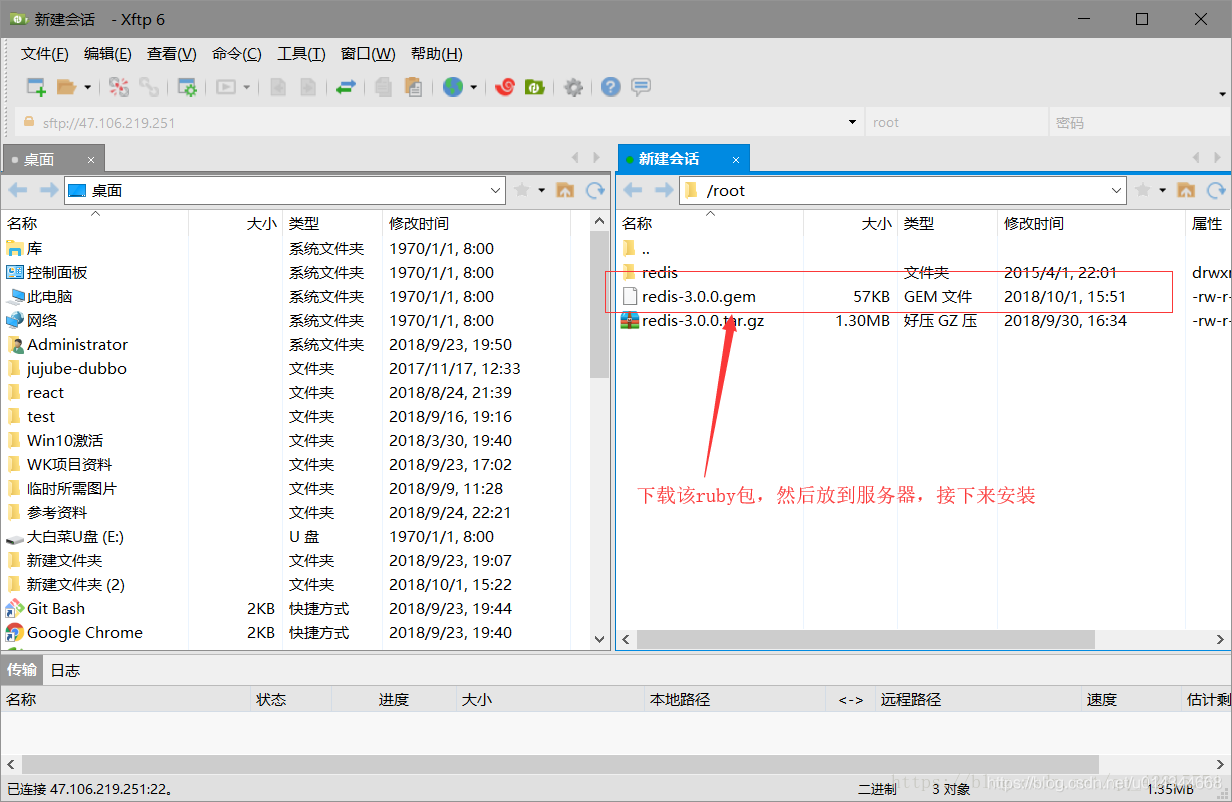Click the transfer right arrow icon
The image size is (1232, 802).
(x=309, y=87)
